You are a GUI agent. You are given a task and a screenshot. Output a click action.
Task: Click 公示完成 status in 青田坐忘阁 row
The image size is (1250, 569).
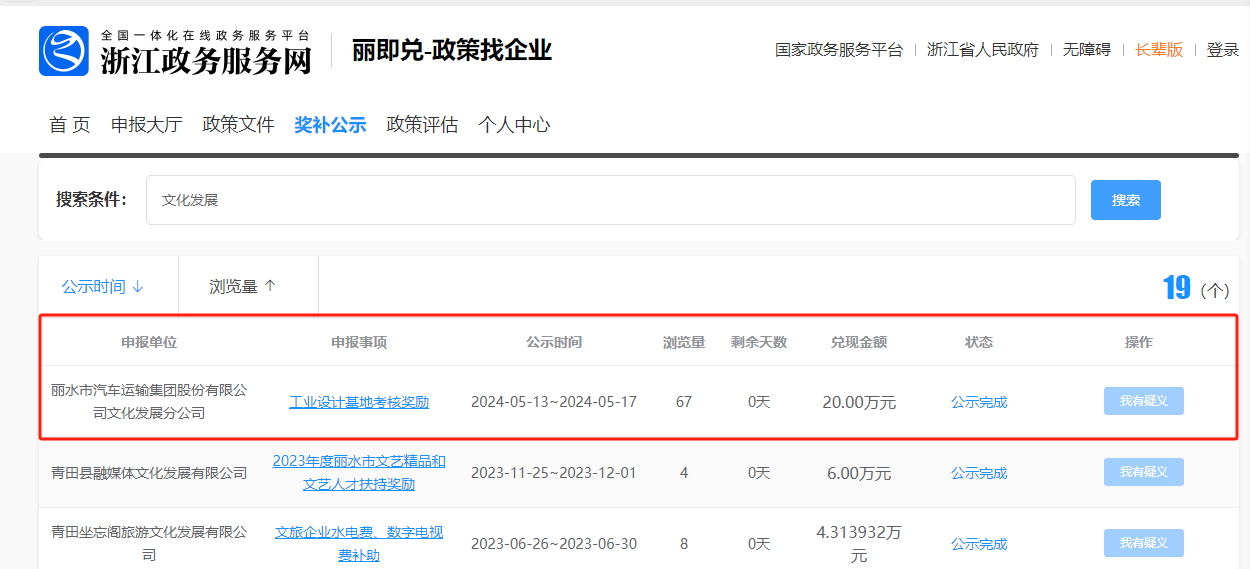tap(979, 544)
